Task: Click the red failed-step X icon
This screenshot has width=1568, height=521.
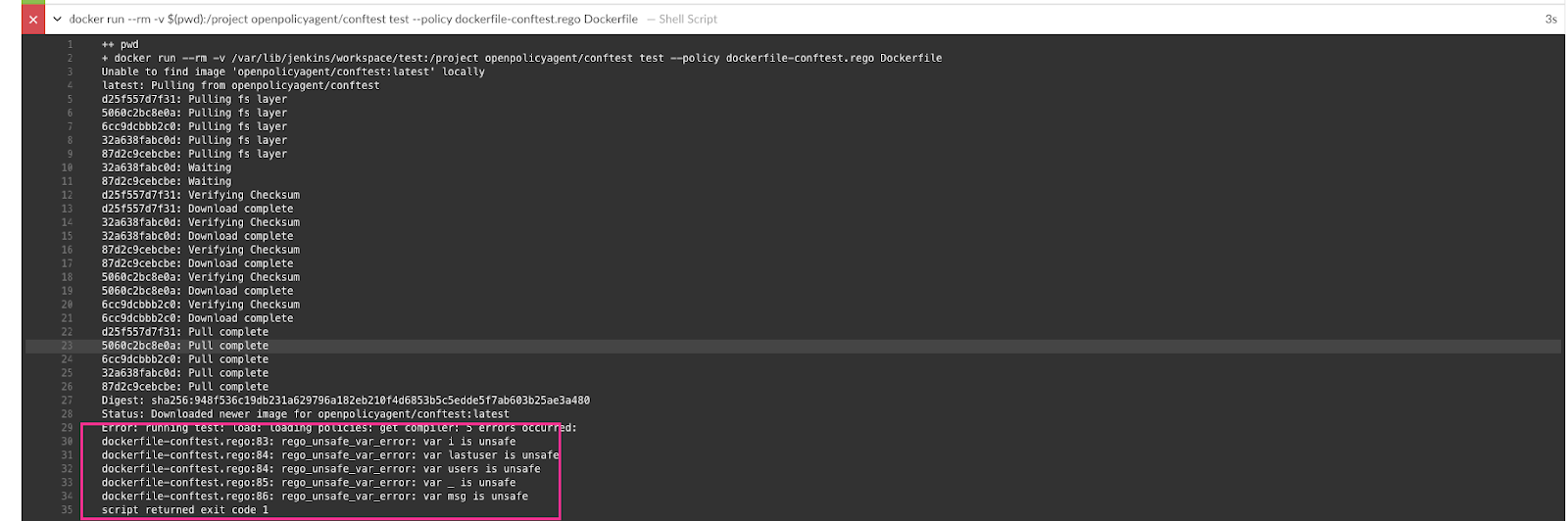Action: click(x=33, y=20)
